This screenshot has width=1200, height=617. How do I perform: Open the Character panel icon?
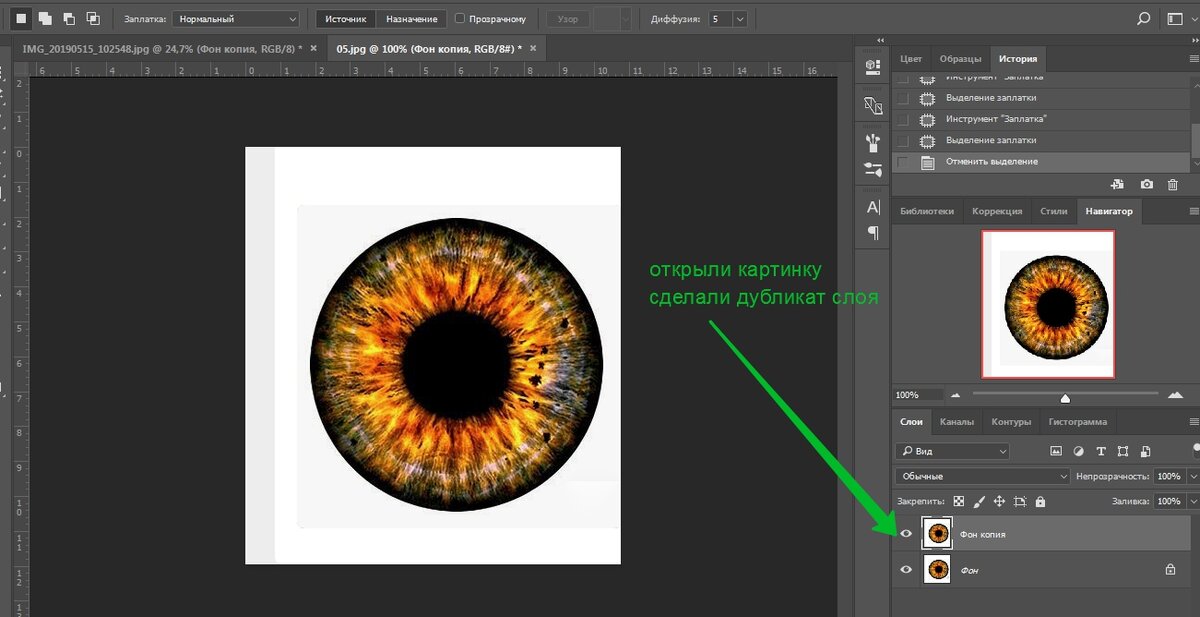(872, 207)
